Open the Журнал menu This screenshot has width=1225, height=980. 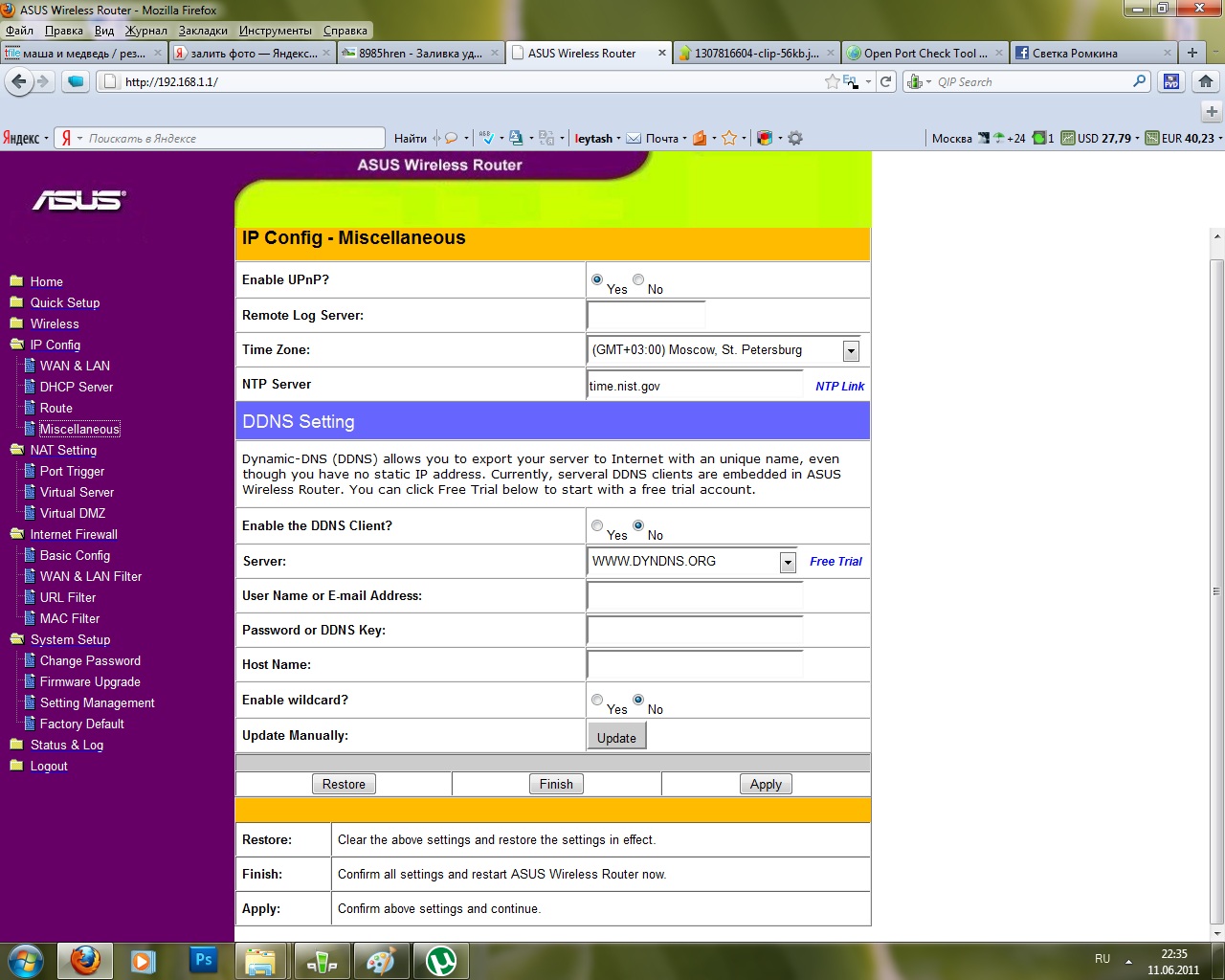point(146,31)
